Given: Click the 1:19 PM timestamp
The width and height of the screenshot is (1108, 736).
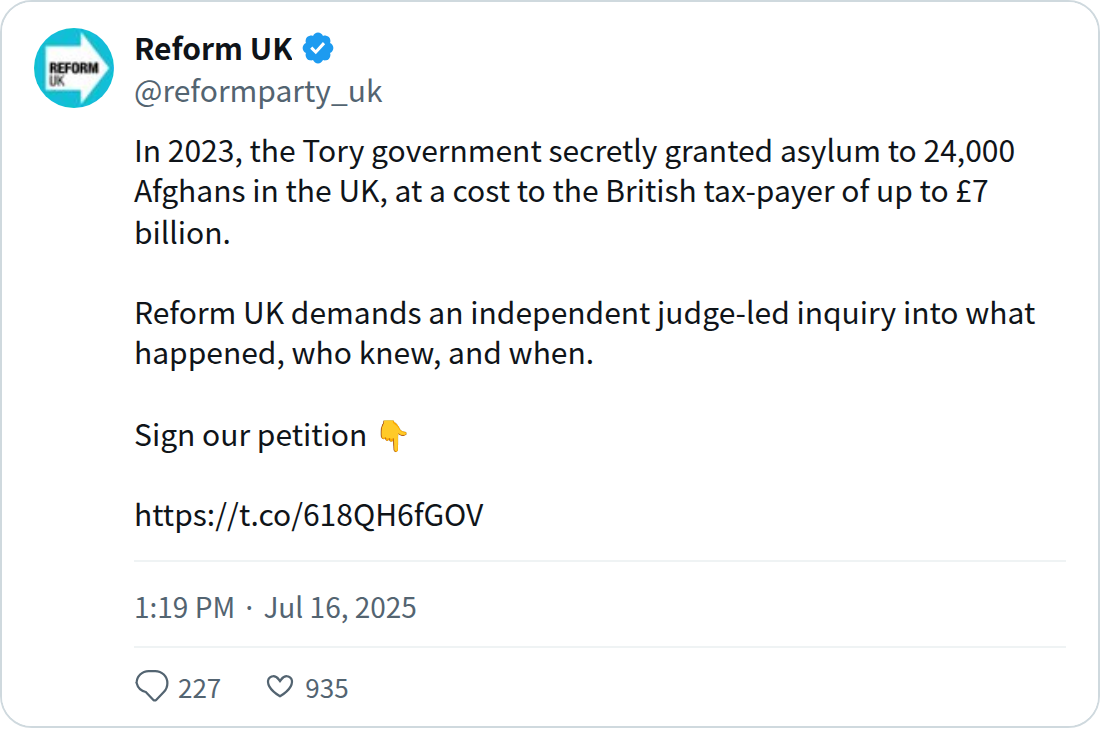Looking at the screenshot, I should [184, 607].
